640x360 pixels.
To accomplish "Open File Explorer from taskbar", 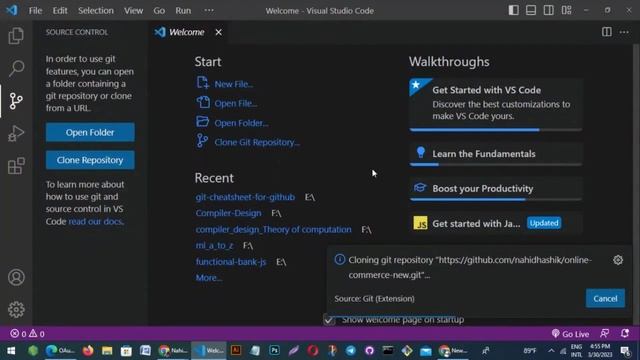I will point(107,351).
